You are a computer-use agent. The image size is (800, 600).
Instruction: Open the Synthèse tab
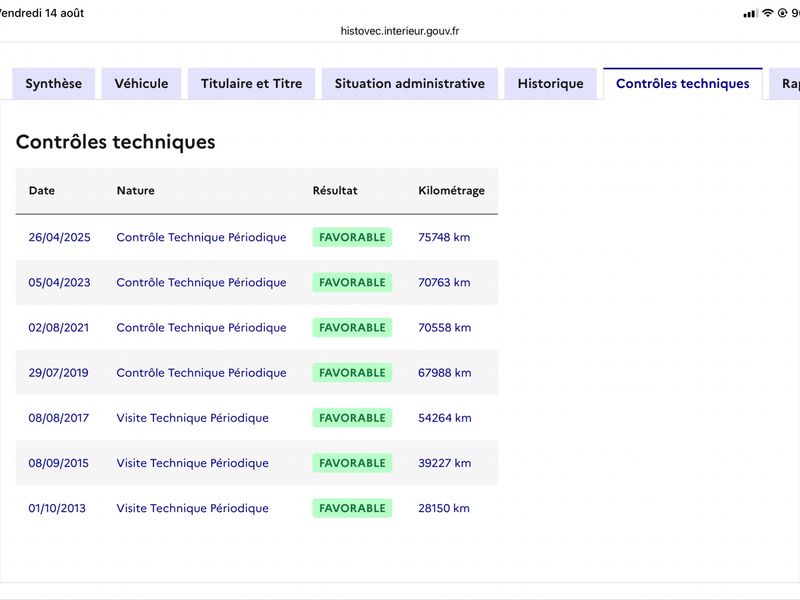coord(54,84)
